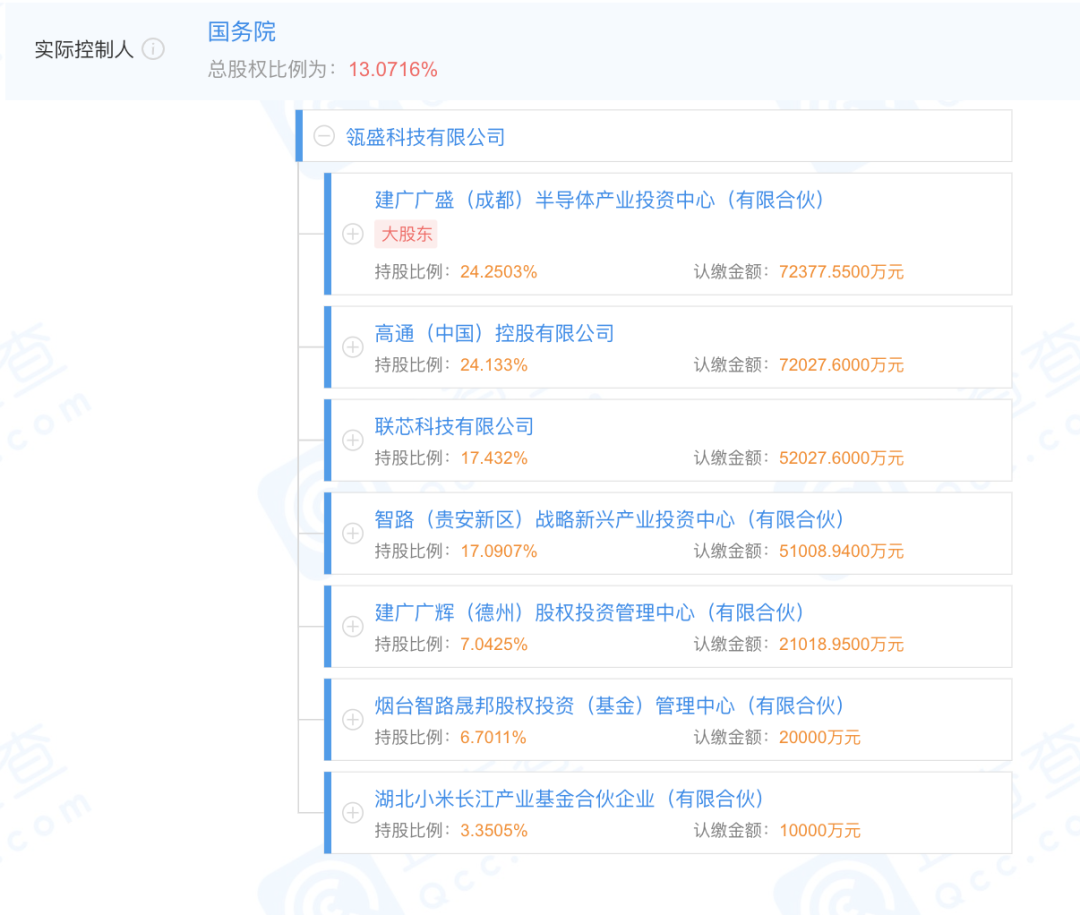The height and width of the screenshot is (915, 1080).
Task: Select shareholding value 17.432%
Action: click(x=494, y=458)
